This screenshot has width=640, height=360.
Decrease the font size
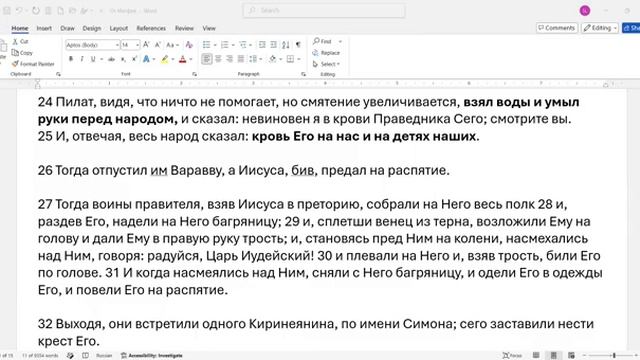pyautogui.click(x=158, y=44)
